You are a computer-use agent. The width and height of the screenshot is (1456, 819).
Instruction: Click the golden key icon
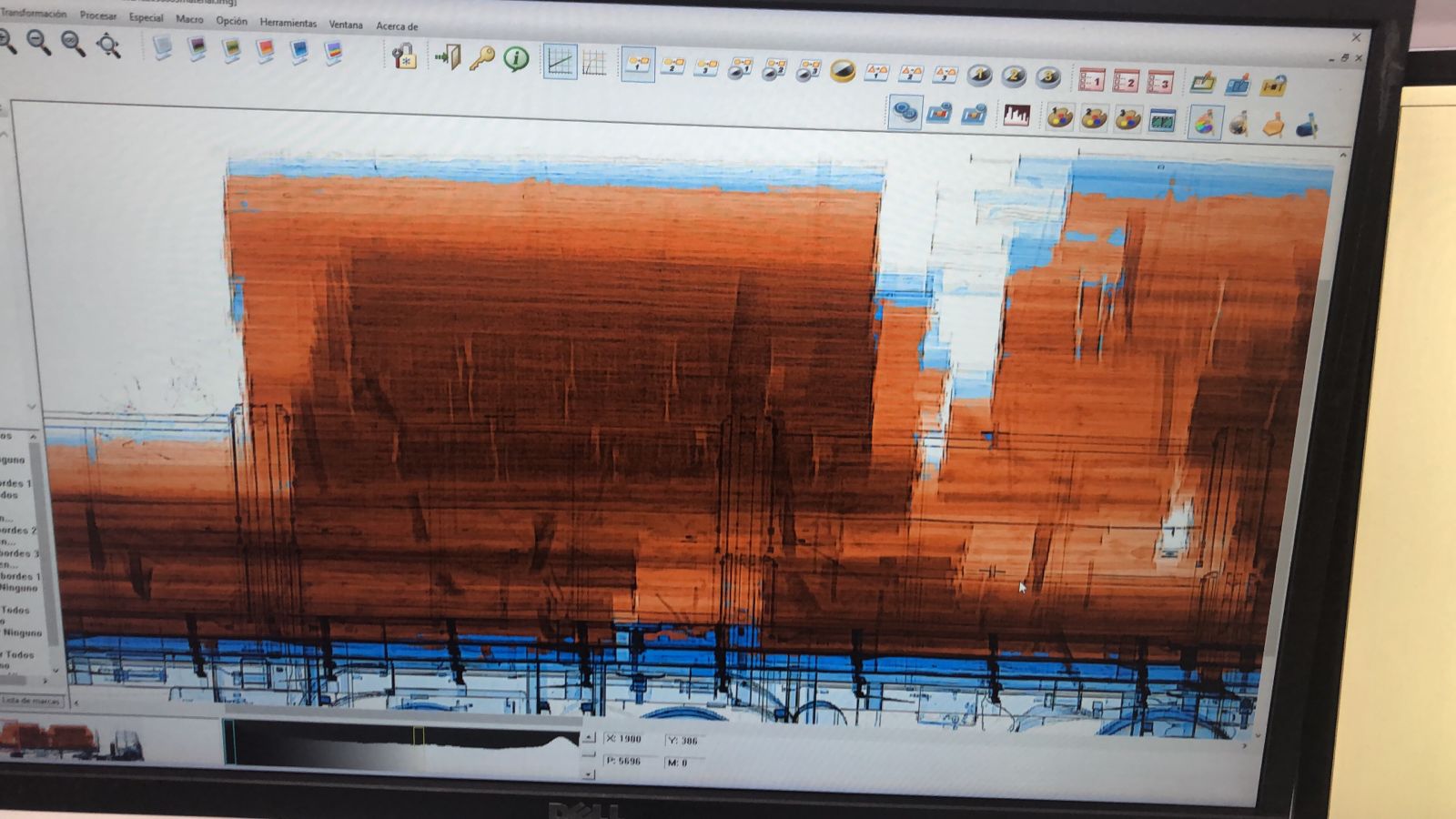click(481, 59)
